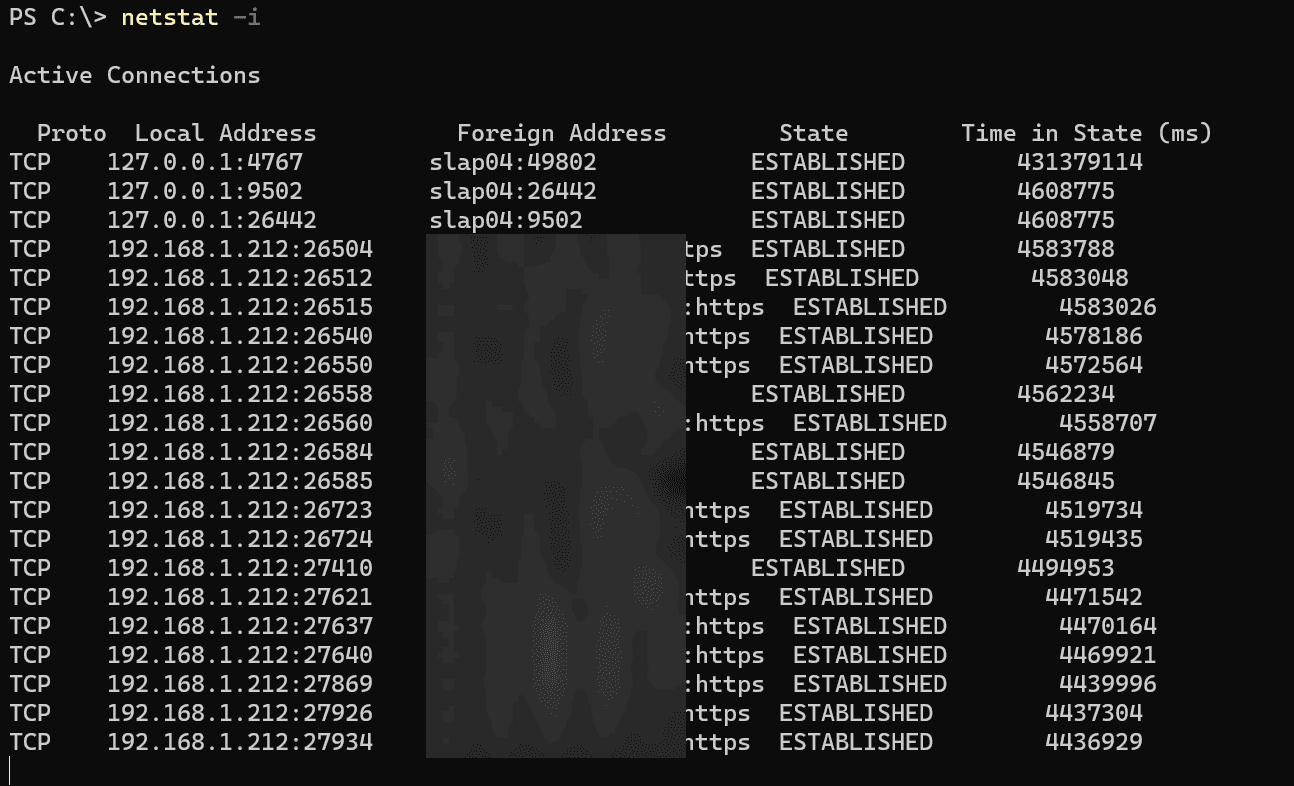
Task: Click the PS C:\> prompt text
Action: pyautogui.click(x=58, y=17)
